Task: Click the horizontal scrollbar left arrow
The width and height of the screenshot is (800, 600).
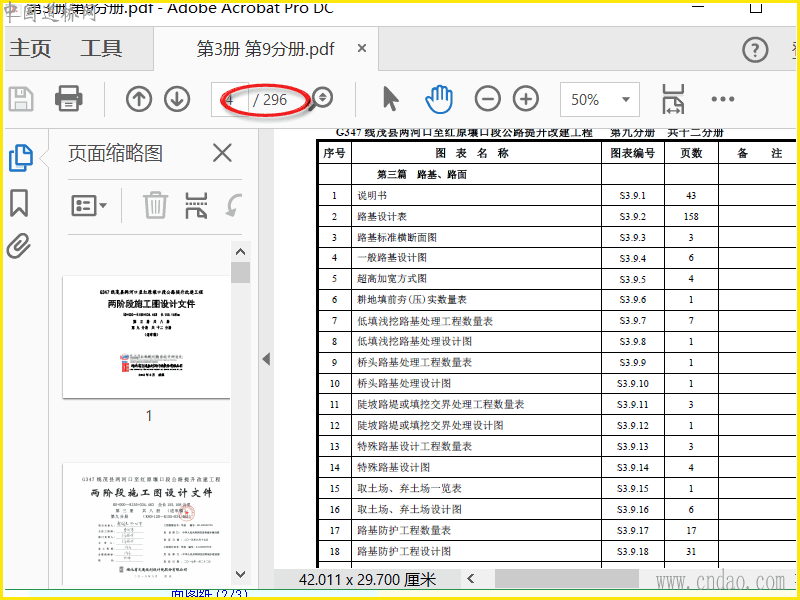Action: click(x=470, y=579)
